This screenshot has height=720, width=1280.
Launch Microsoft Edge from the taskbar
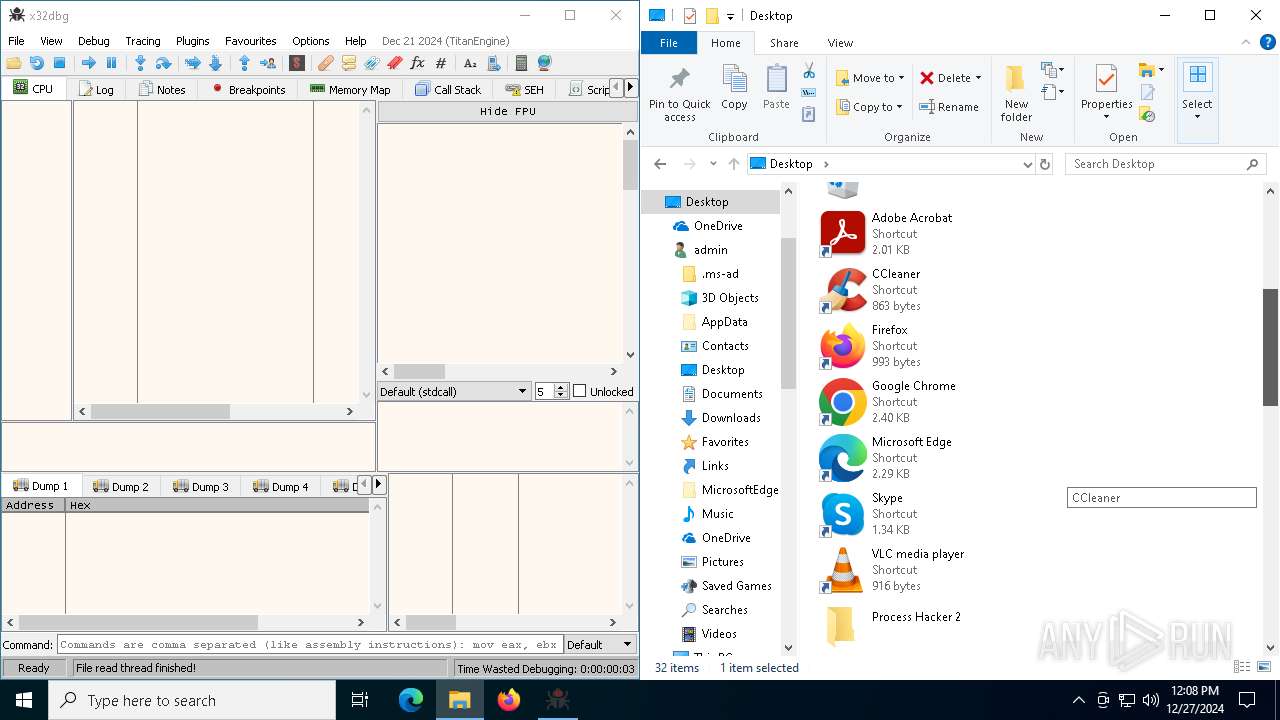click(x=411, y=700)
